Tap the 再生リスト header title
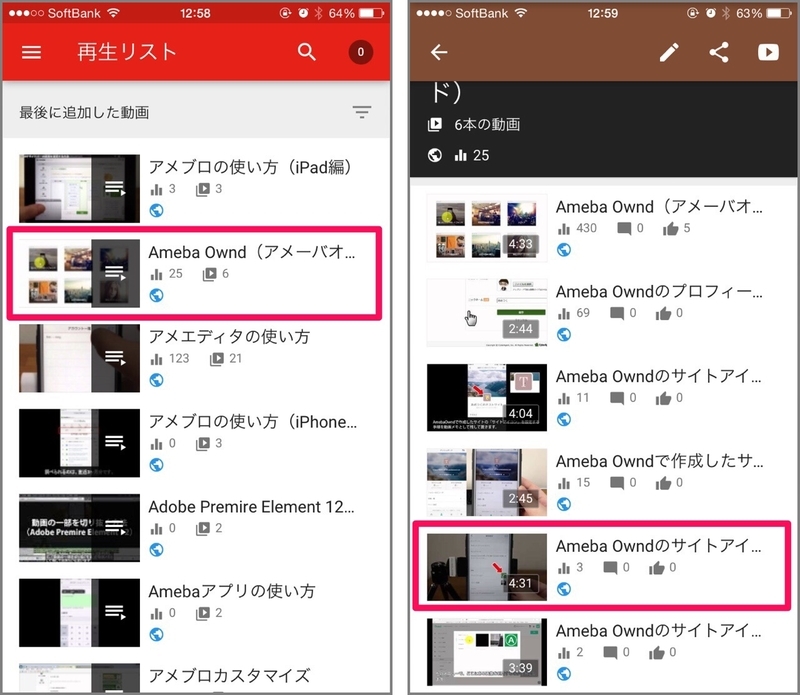 pos(127,52)
